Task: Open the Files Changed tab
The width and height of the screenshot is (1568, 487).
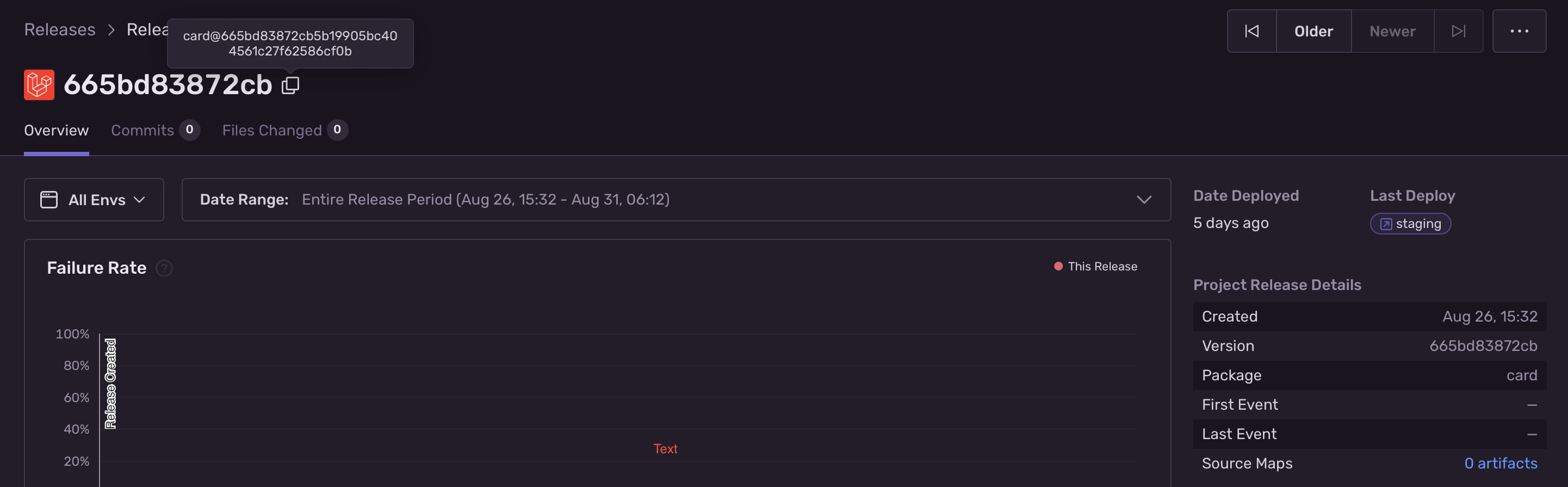Action: pyautogui.click(x=271, y=130)
